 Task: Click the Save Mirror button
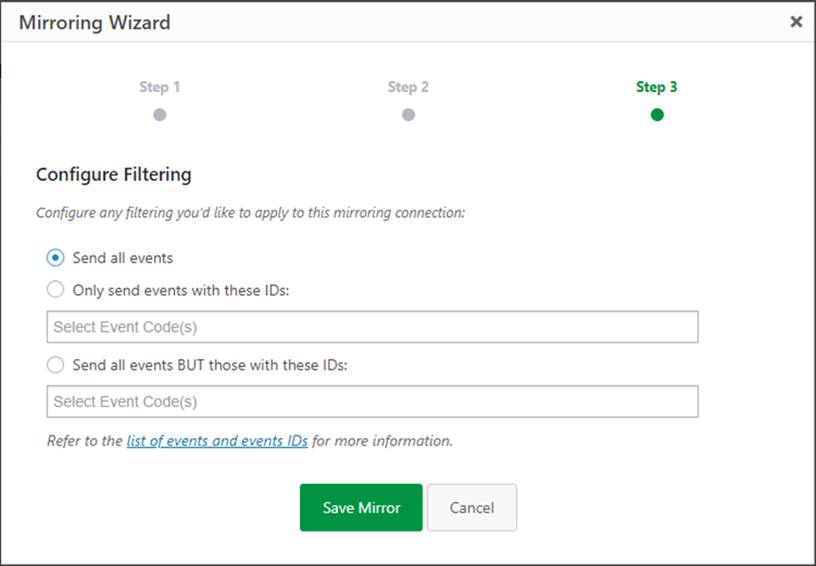[x=361, y=508]
